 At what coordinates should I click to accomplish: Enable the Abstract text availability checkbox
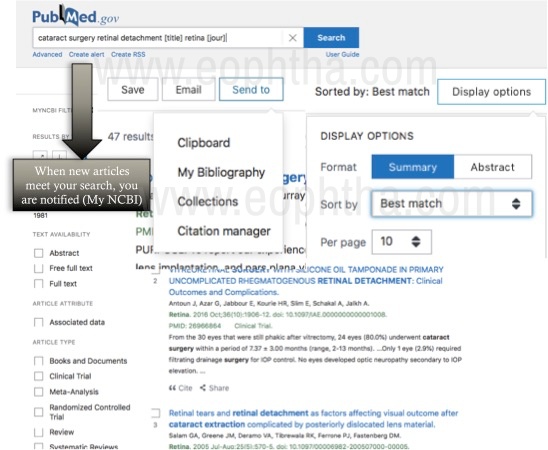tap(38, 253)
